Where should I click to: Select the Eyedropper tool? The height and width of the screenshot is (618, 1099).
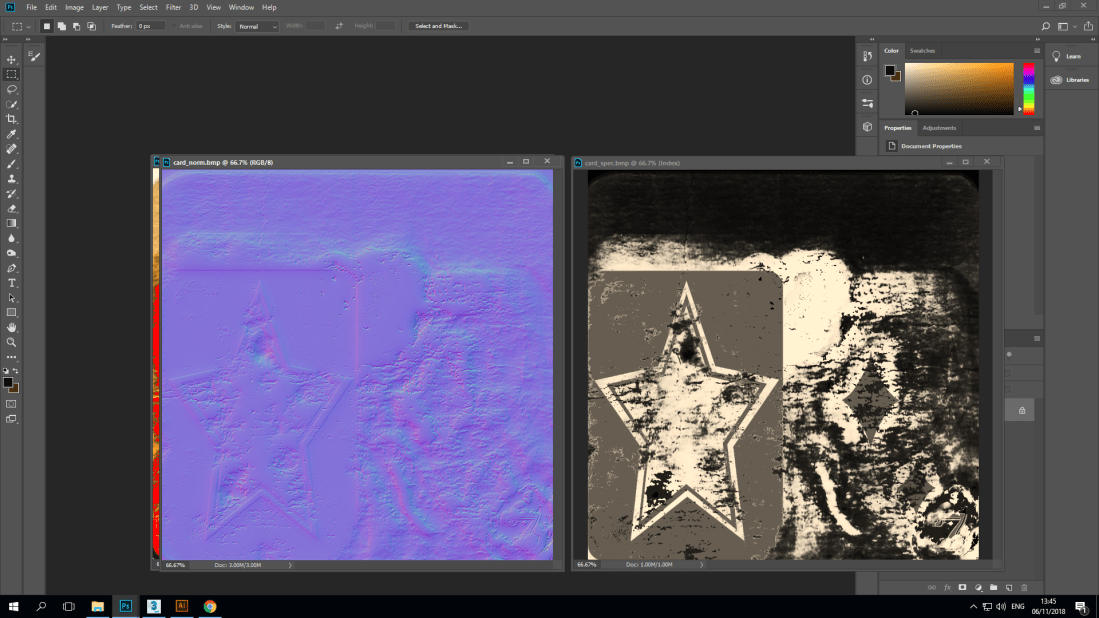(12, 133)
